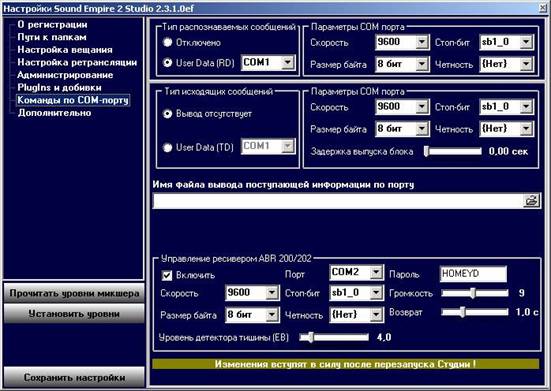Open Размер байта dropdown in top COM port group
This screenshot has width=551, height=391.
pos(422,64)
